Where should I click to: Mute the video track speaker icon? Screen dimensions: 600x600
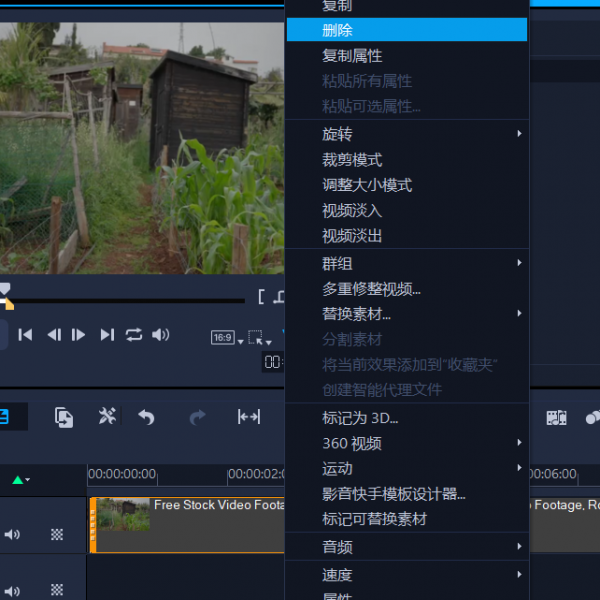click(12, 534)
